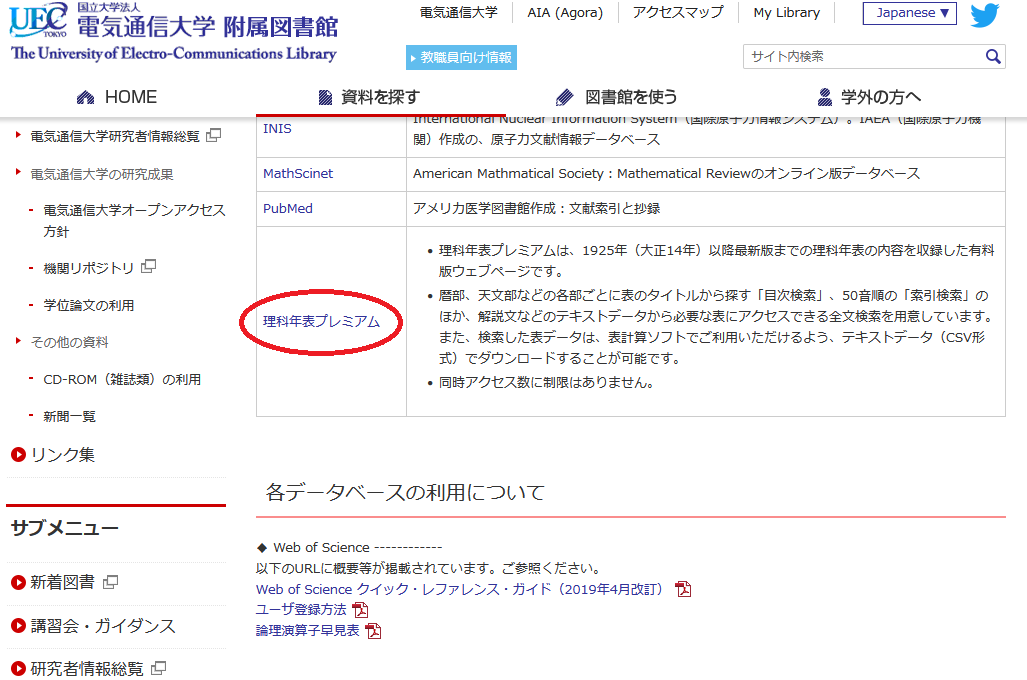Click external-link icon beside 電気通信大学研究者情報総覧
This screenshot has height=680, width=1027.
[x=214, y=136]
